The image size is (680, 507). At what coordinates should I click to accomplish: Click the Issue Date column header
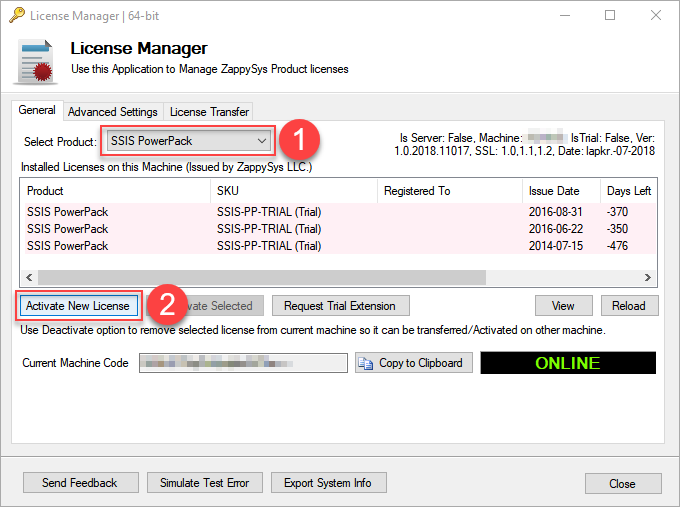pyautogui.click(x=561, y=191)
